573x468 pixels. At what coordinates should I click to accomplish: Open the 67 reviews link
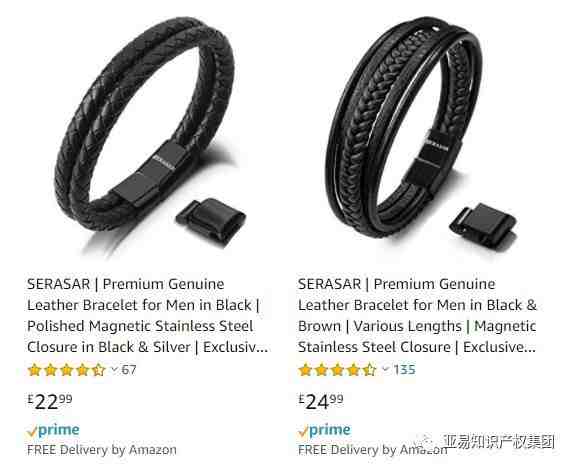pos(129,370)
